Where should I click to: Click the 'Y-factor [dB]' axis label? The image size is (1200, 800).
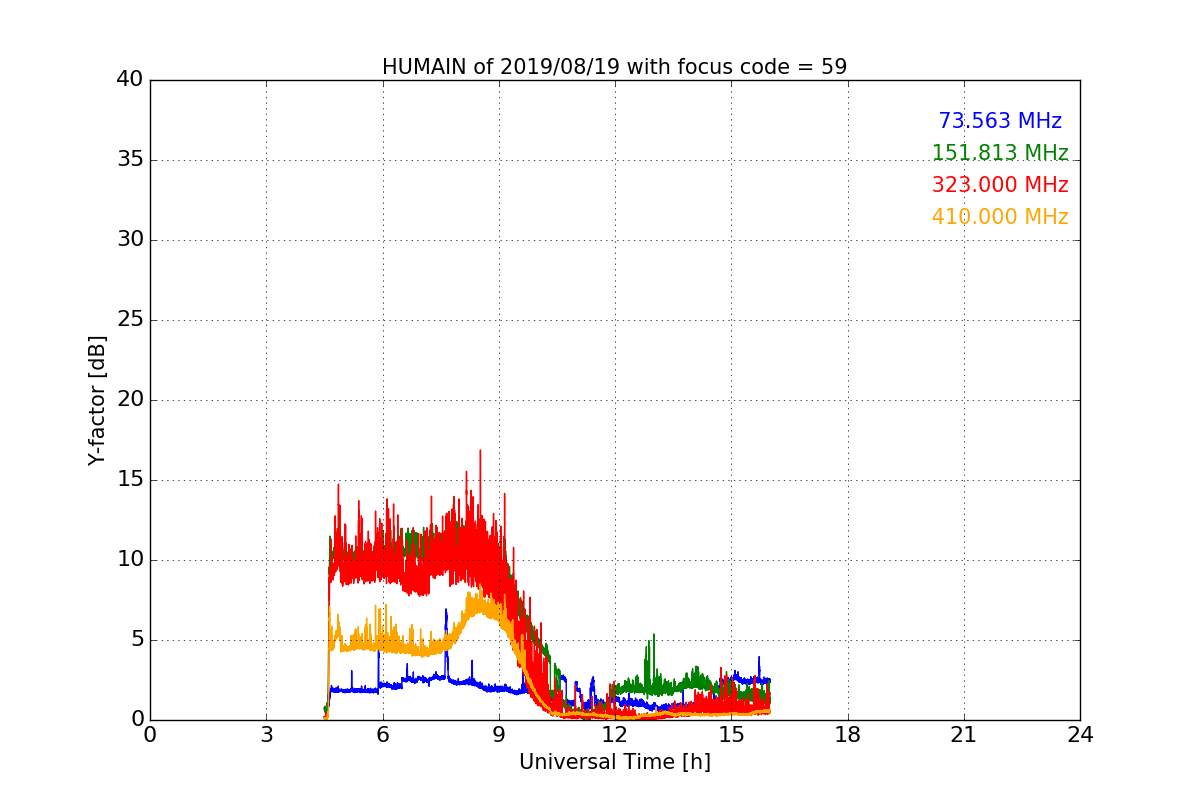click(x=96, y=400)
